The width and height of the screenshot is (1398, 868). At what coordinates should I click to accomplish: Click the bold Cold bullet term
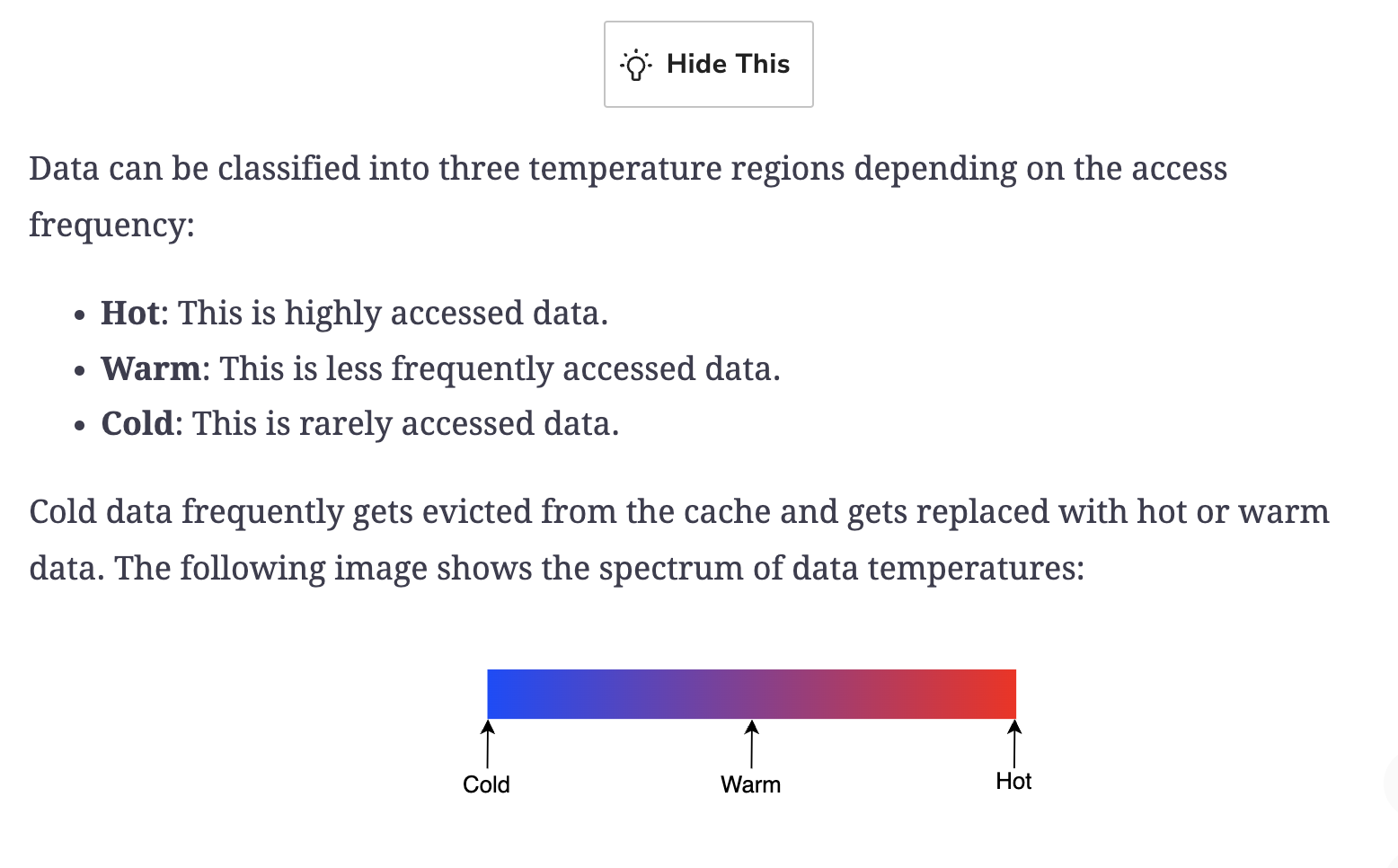point(137,423)
